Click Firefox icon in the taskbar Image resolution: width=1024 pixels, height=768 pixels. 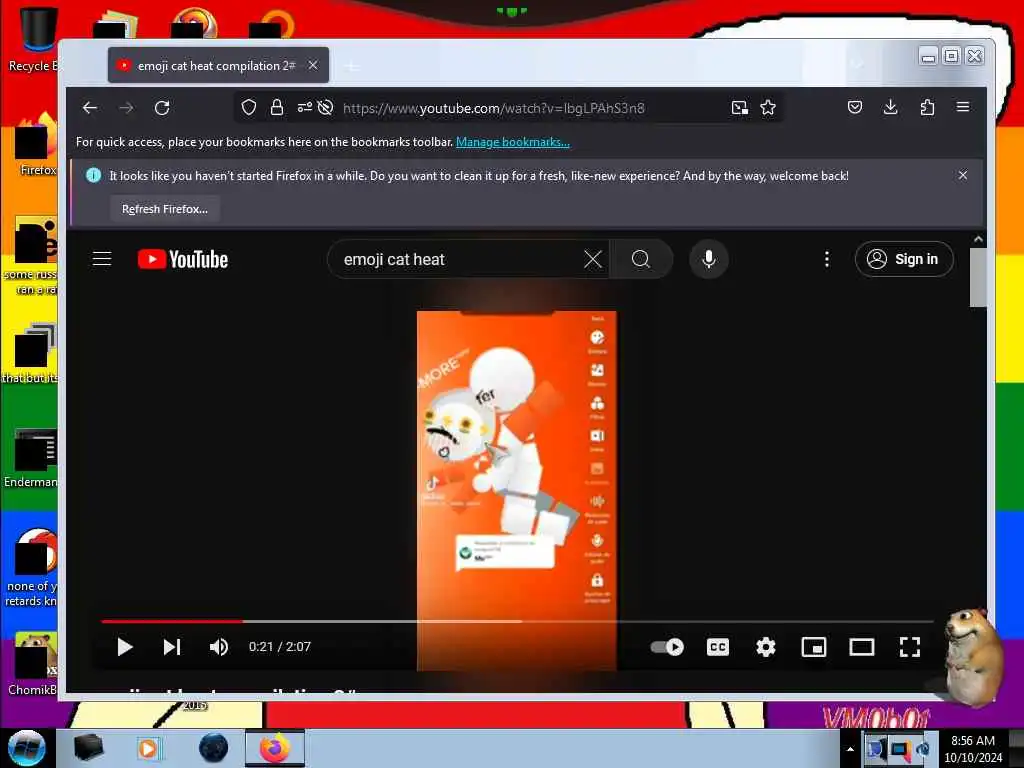click(275, 748)
